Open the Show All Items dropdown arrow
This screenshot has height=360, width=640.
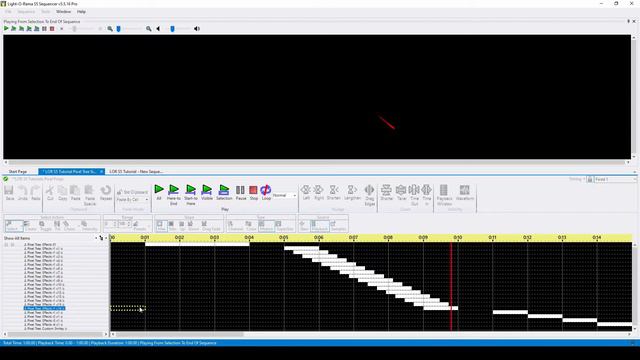click(x=96, y=238)
